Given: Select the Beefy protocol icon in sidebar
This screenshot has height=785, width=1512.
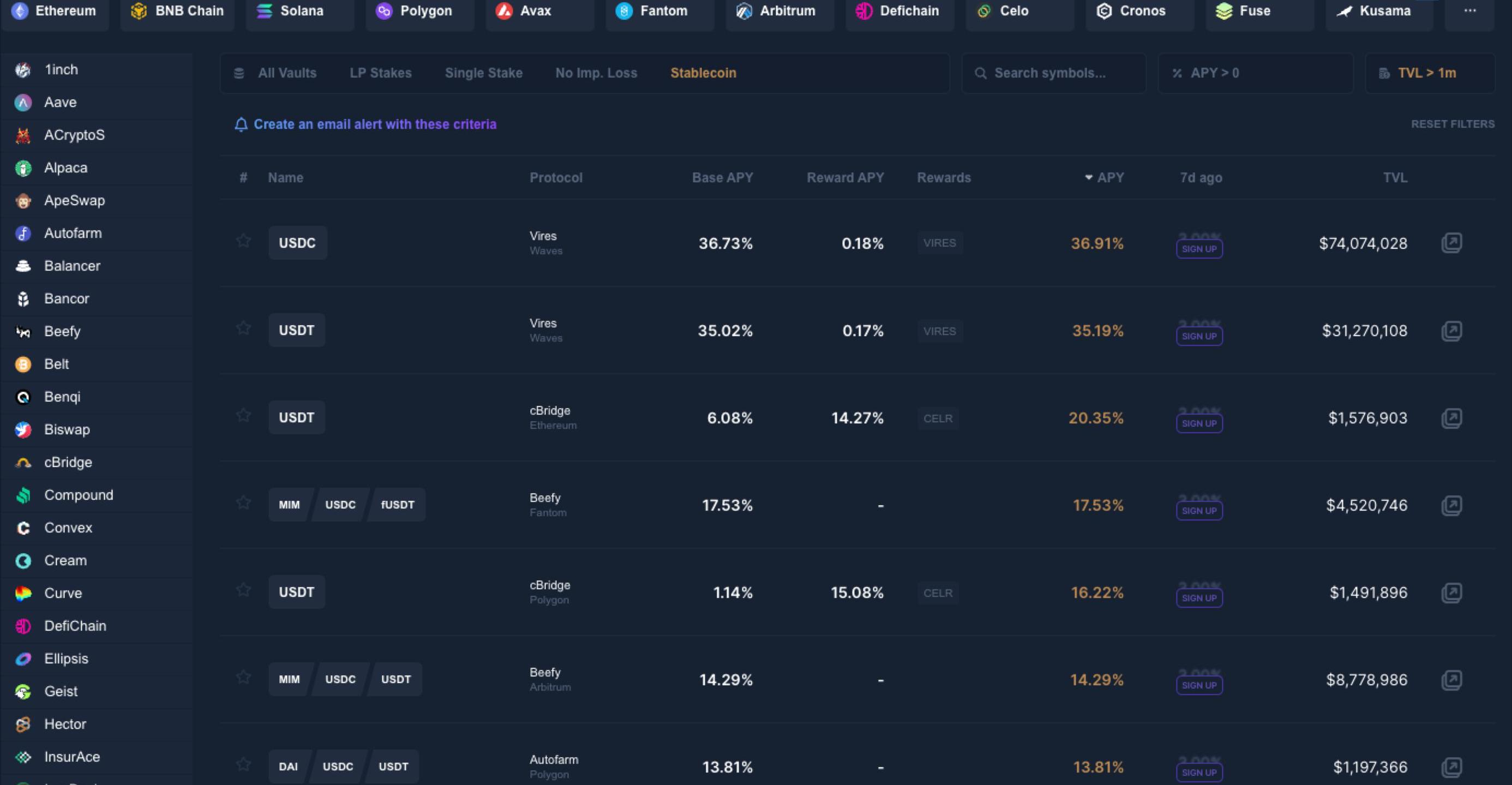Looking at the screenshot, I should click(x=23, y=332).
